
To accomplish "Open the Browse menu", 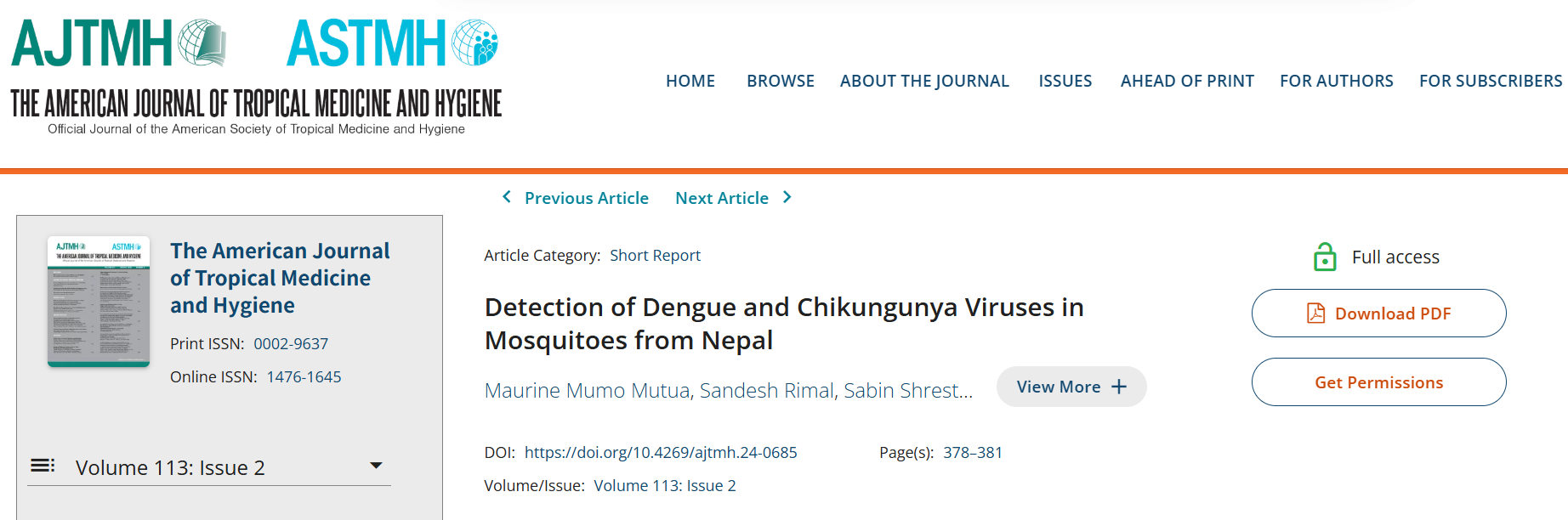I will pos(780,81).
